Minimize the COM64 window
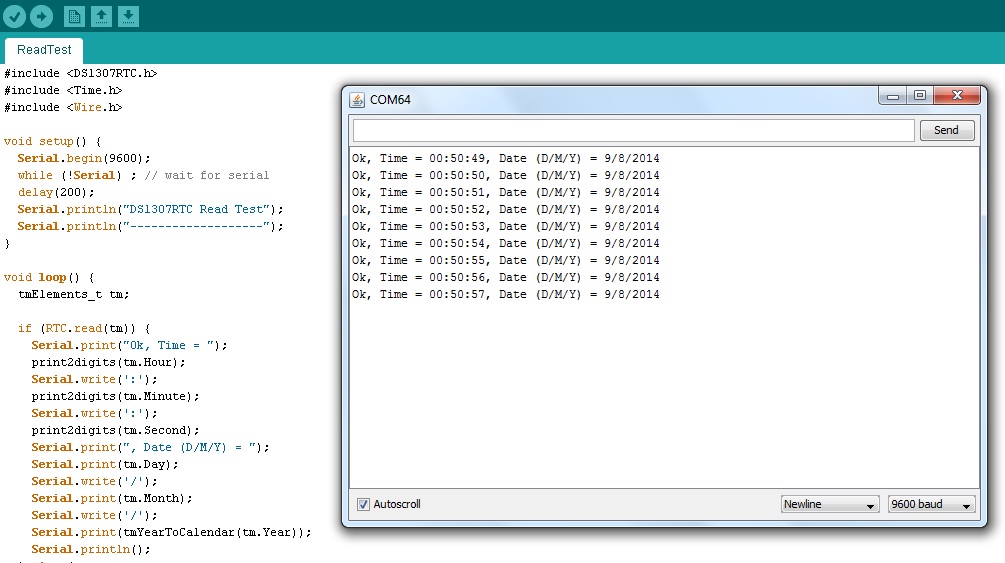 pyautogui.click(x=893, y=96)
